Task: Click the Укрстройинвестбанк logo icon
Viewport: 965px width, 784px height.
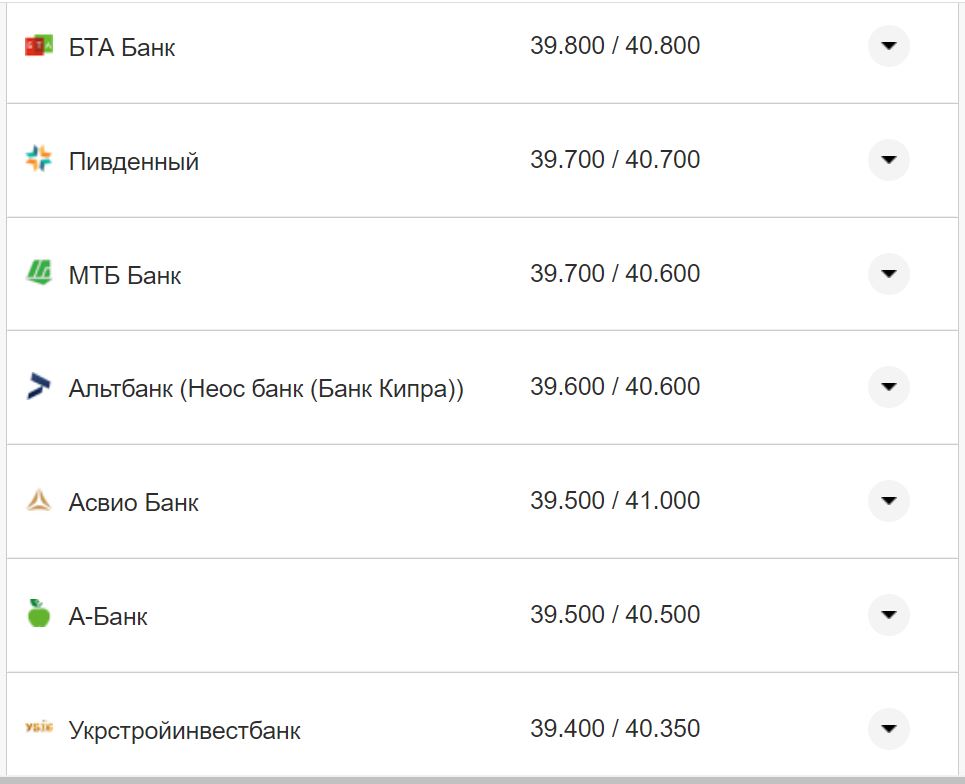Action: 38,728
